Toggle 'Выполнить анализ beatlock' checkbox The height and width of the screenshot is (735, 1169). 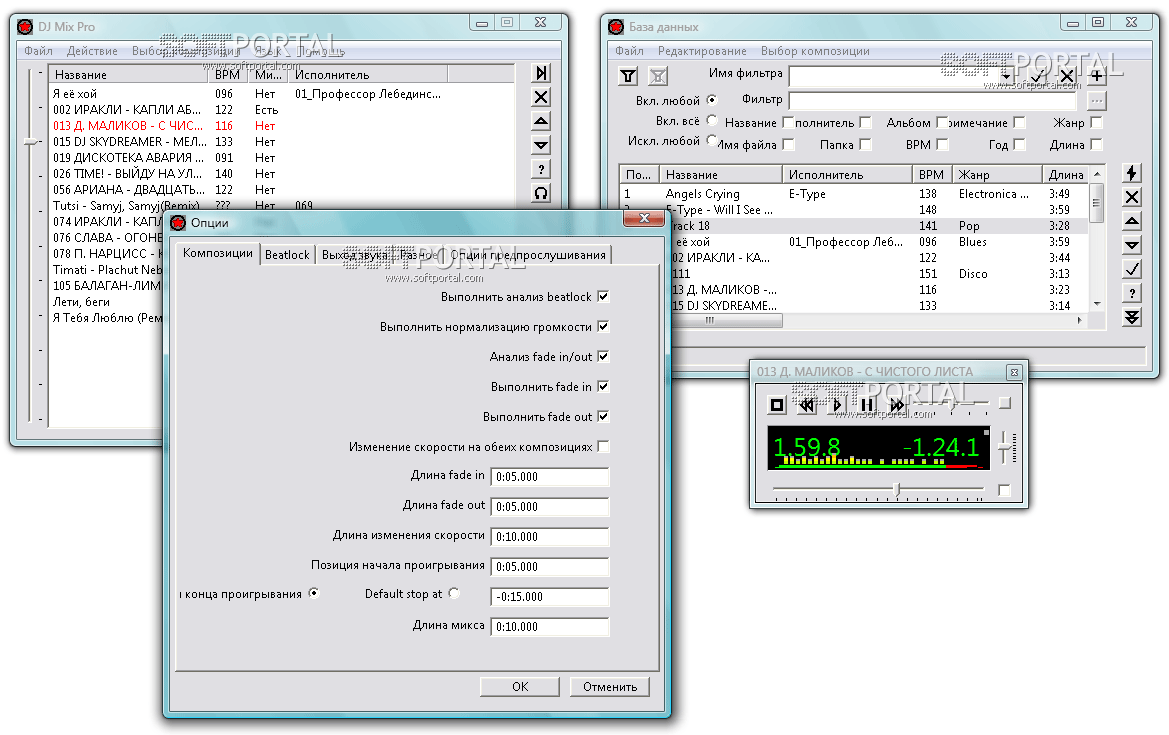pos(603,297)
